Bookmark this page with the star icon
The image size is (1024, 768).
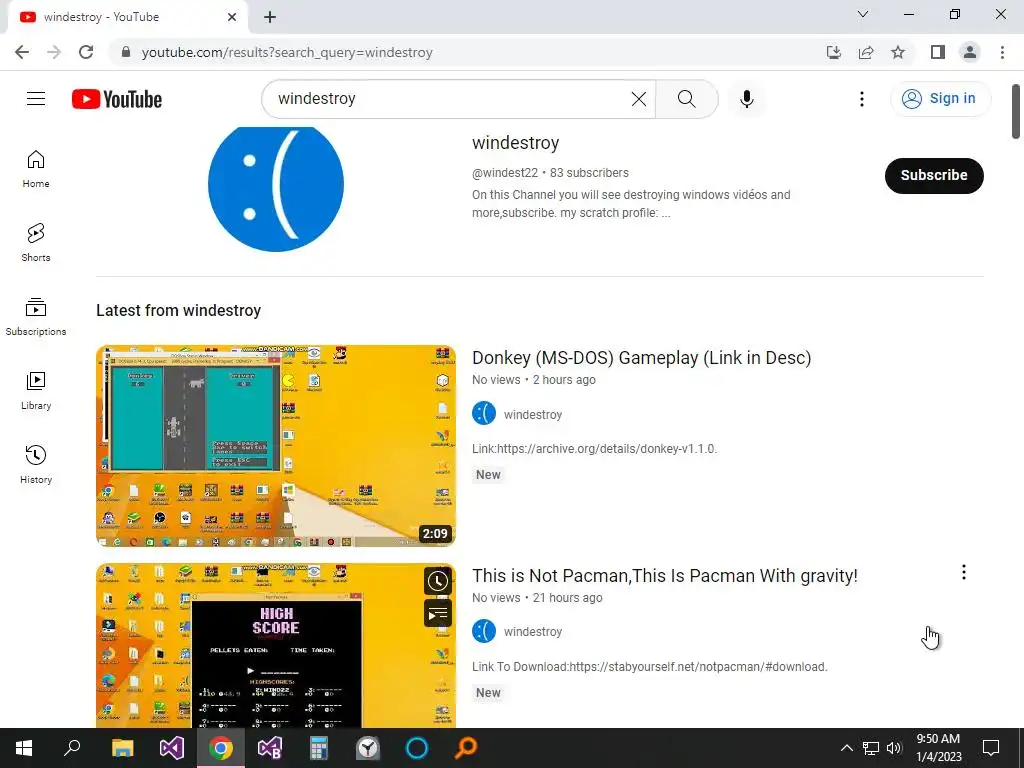click(x=898, y=52)
